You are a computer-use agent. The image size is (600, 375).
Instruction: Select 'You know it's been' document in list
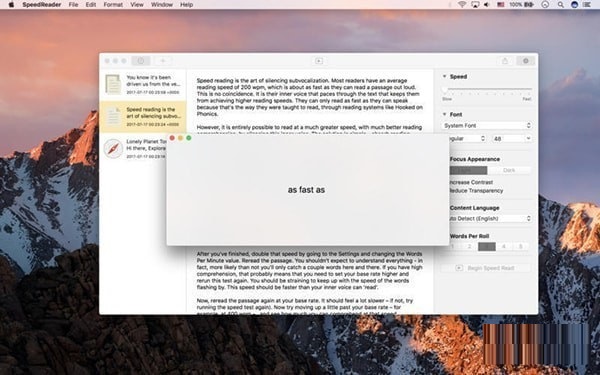143,84
